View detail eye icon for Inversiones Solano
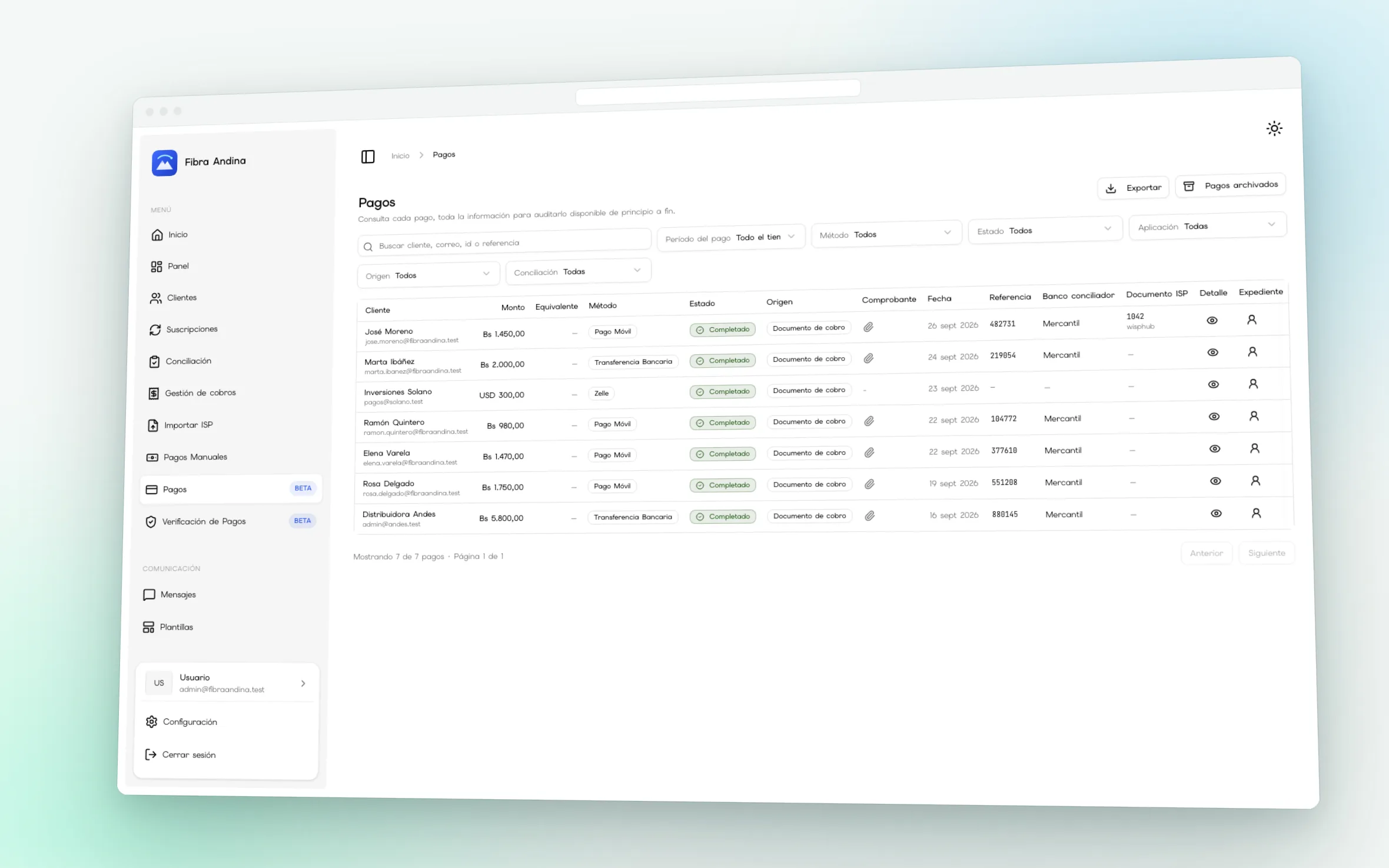 tap(1213, 384)
